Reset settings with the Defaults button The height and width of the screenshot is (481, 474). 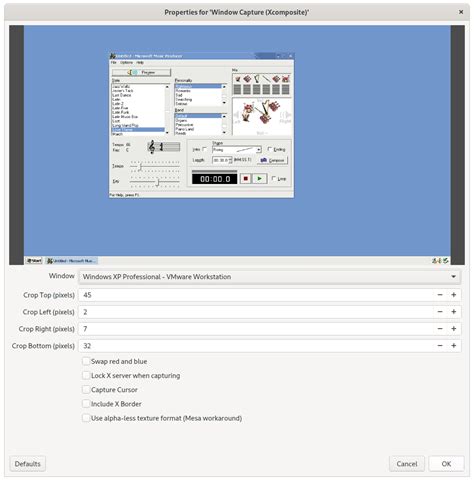(x=28, y=464)
